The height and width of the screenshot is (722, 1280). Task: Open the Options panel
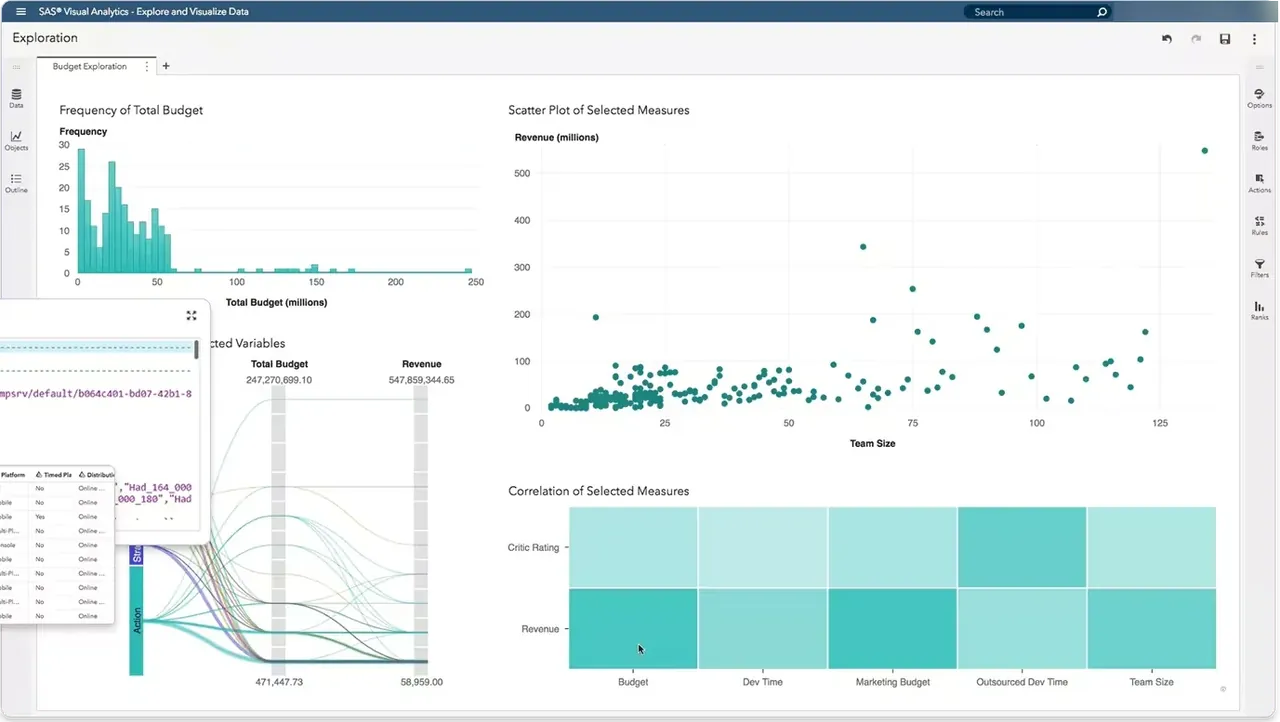[x=1260, y=98]
